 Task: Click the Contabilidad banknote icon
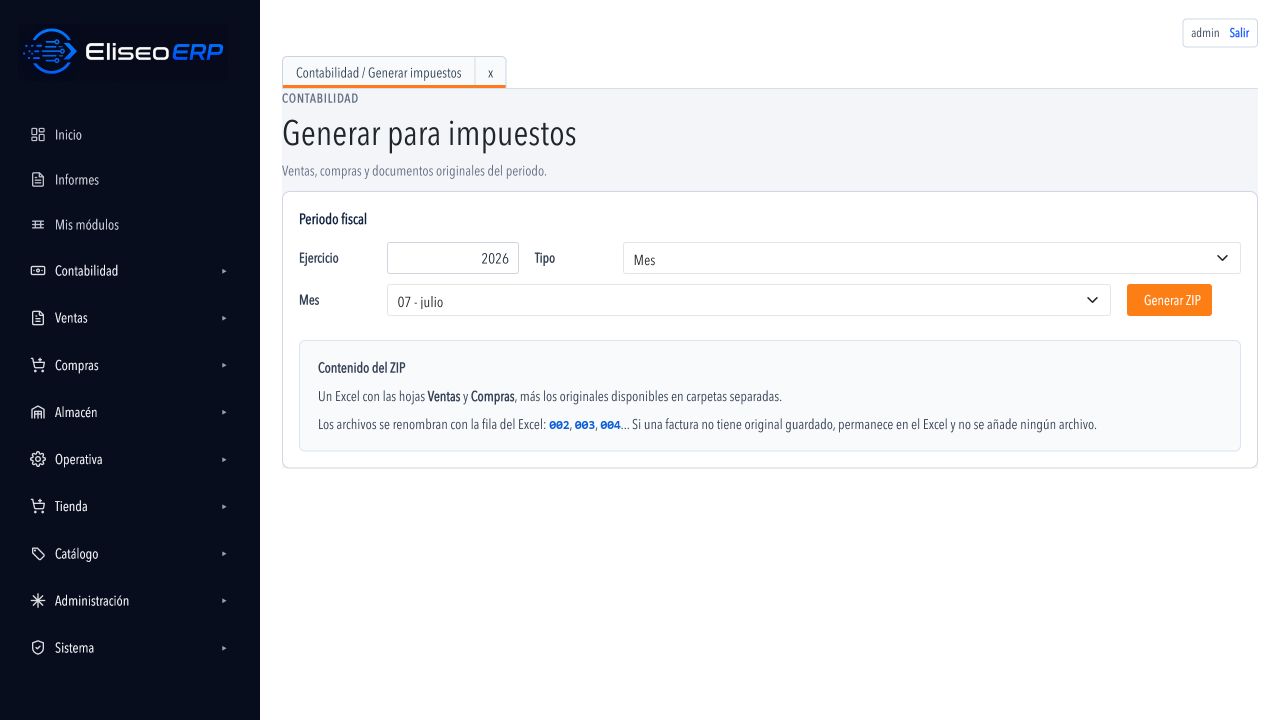(x=38, y=271)
